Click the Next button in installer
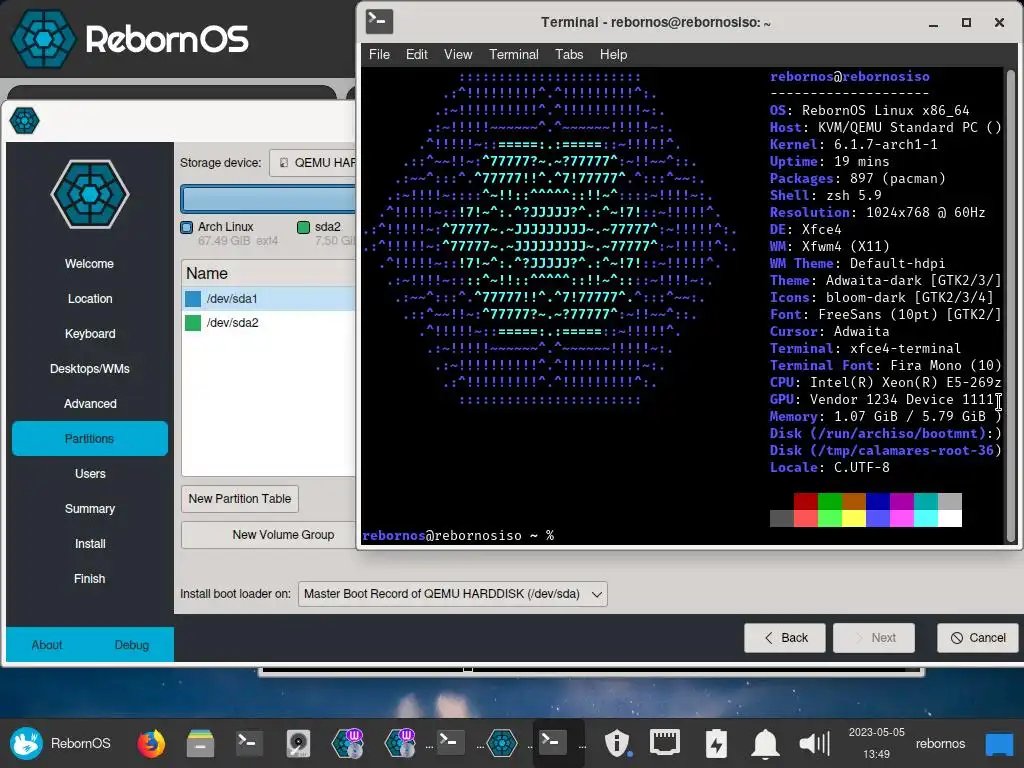The height and width of the screenshot is (768, 1024). [873, 637]
